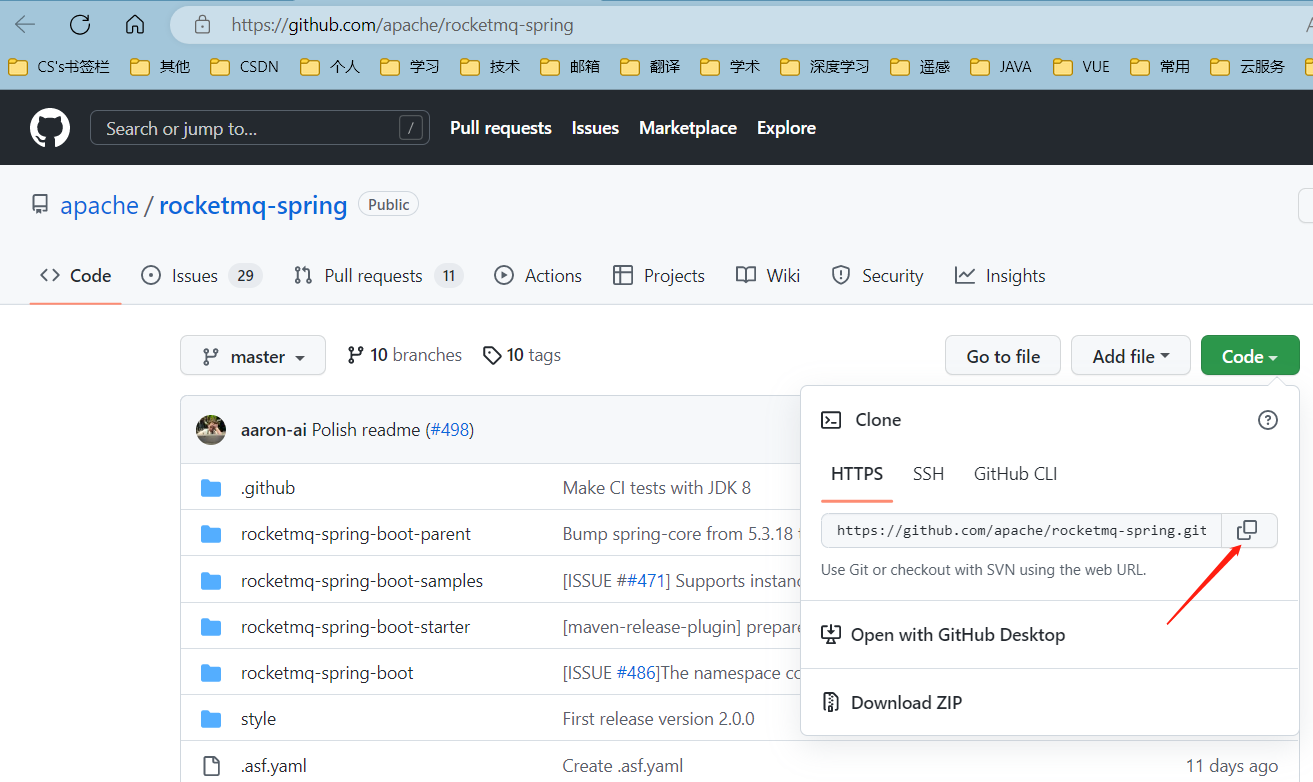1313x782 pixels.
Task: Open pull request #498 link
Action: (x=450, y=429)
